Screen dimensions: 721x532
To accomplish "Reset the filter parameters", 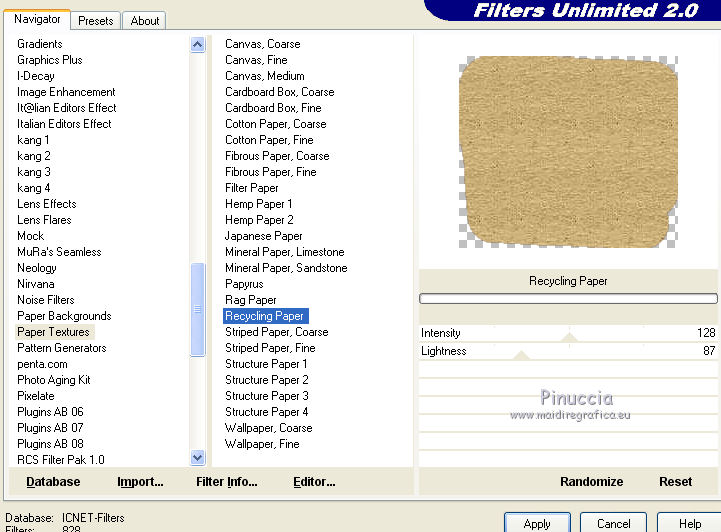I will (675, 481).
